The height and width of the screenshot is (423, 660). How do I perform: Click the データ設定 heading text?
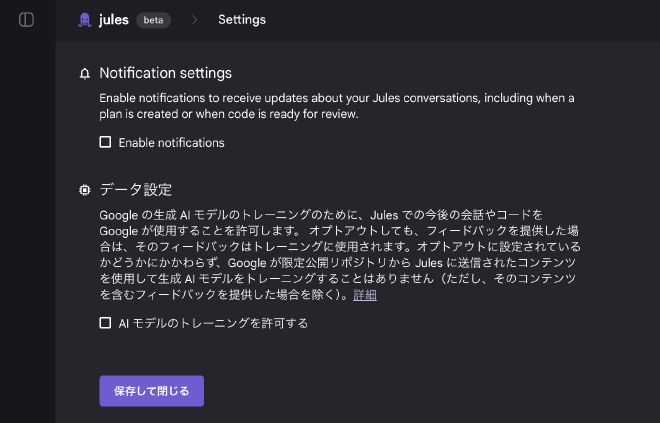(x=136, y=190)
